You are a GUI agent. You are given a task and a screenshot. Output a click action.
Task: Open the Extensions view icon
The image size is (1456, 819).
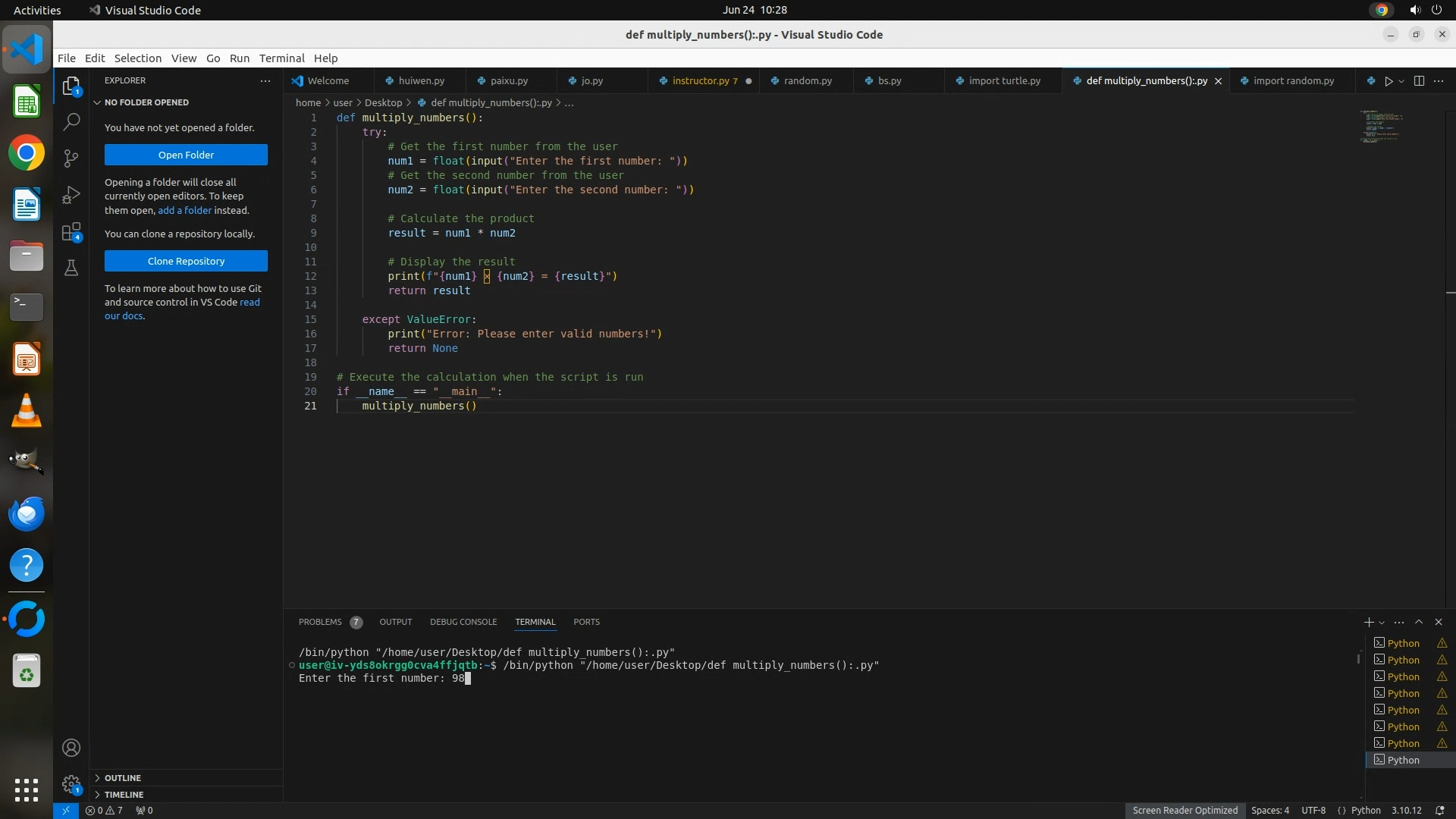click(71, 232)
